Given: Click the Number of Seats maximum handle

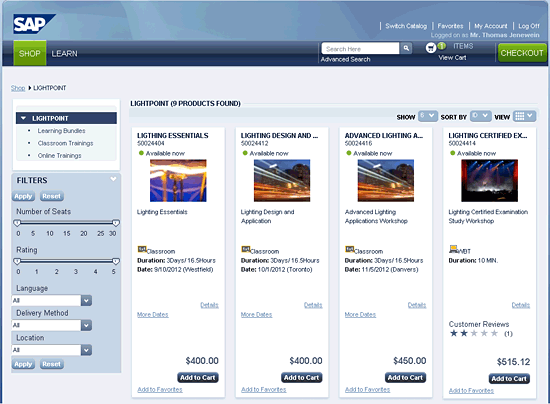Looking at the screenshot, I should coord(116,223).
